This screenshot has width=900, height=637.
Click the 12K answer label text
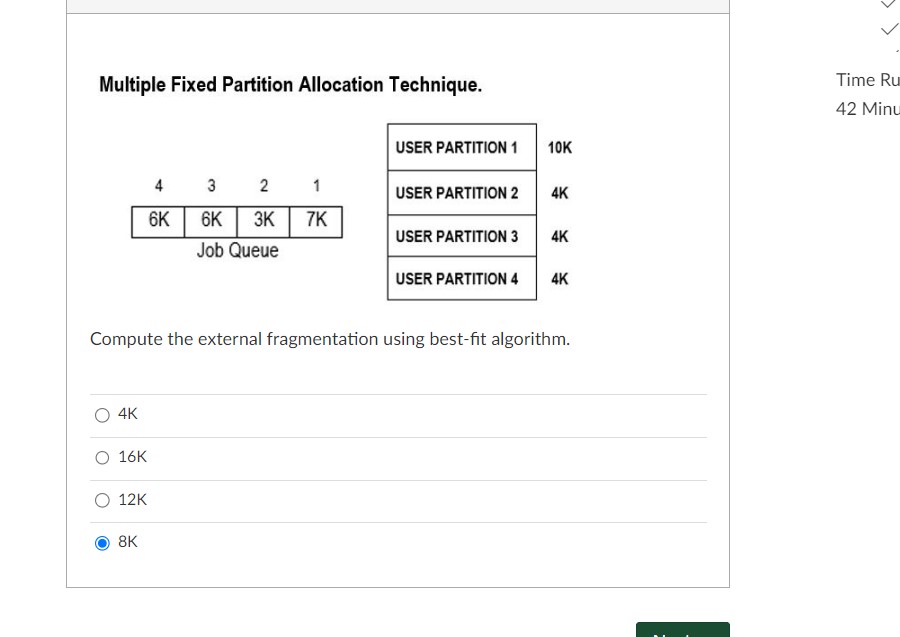[x=133, y=500]
